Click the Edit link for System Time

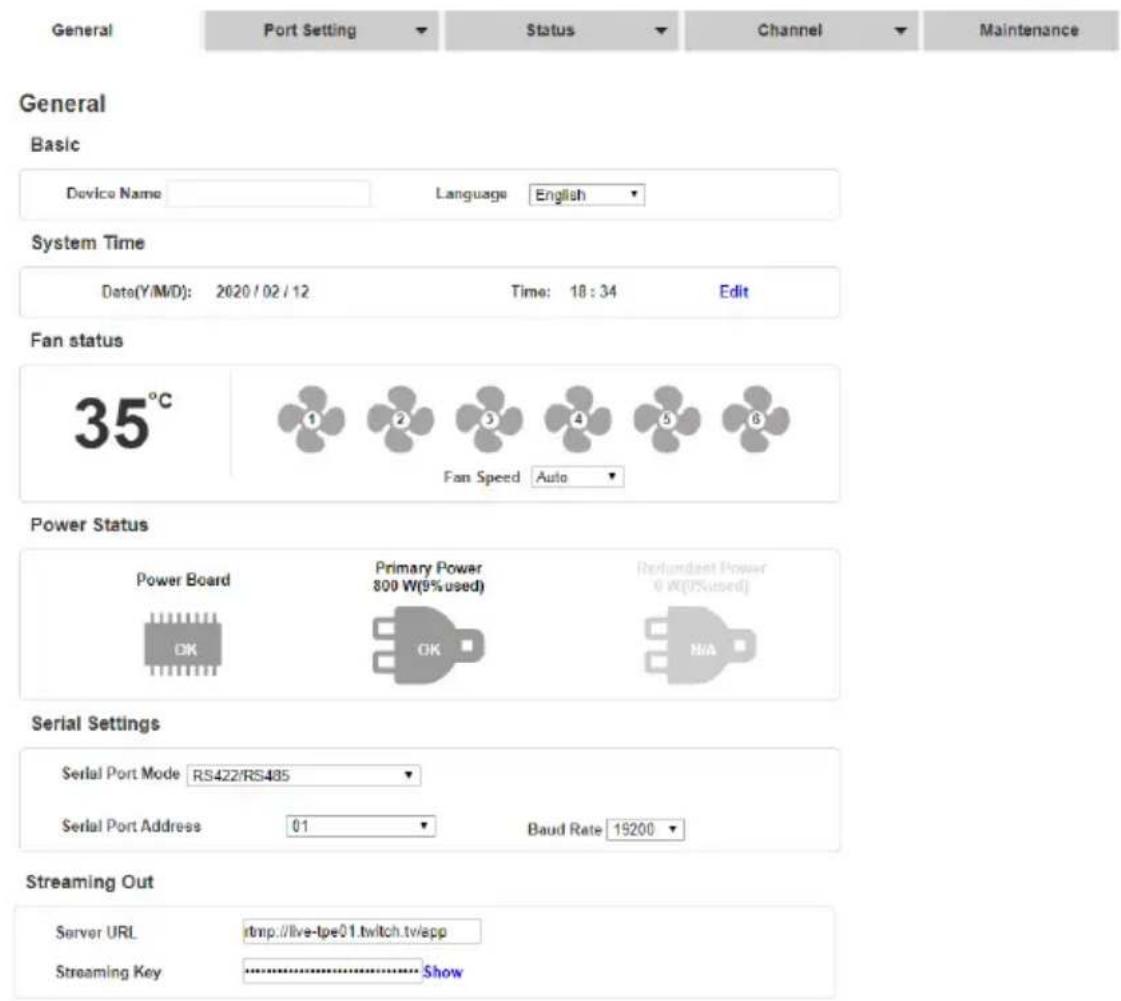pos(734,292)
